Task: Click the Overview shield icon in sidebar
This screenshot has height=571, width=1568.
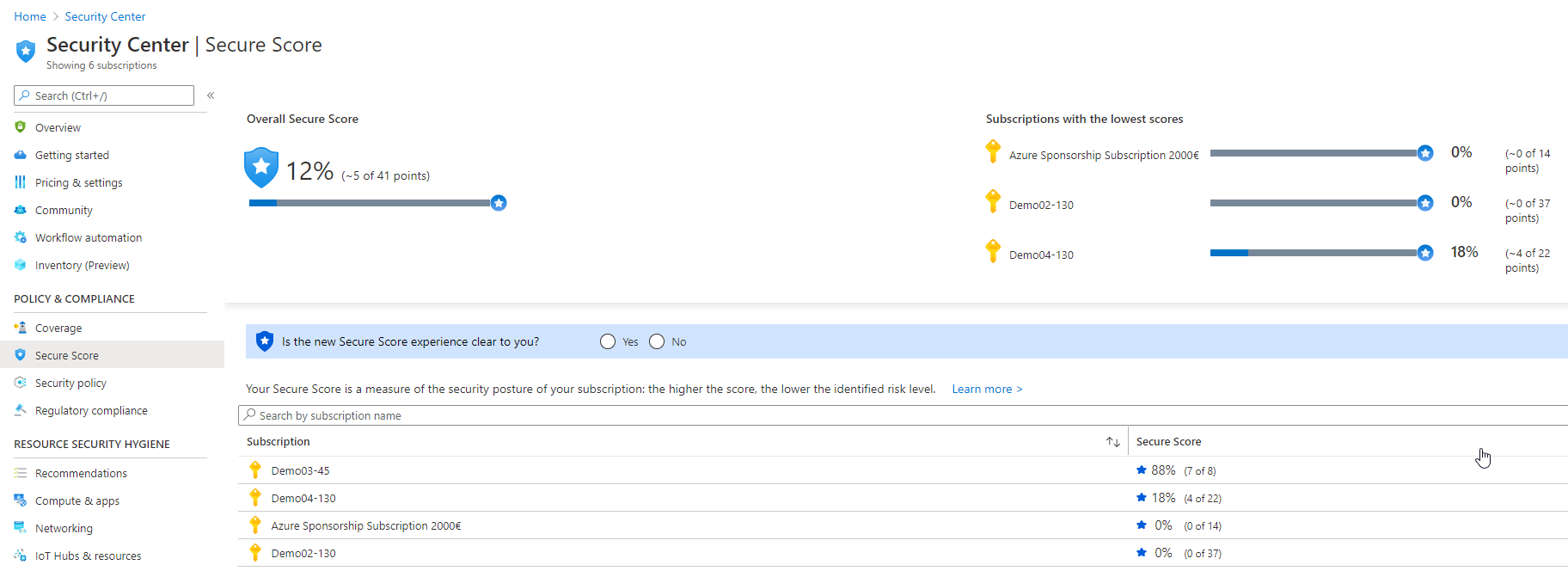Action: pos(21,127)
